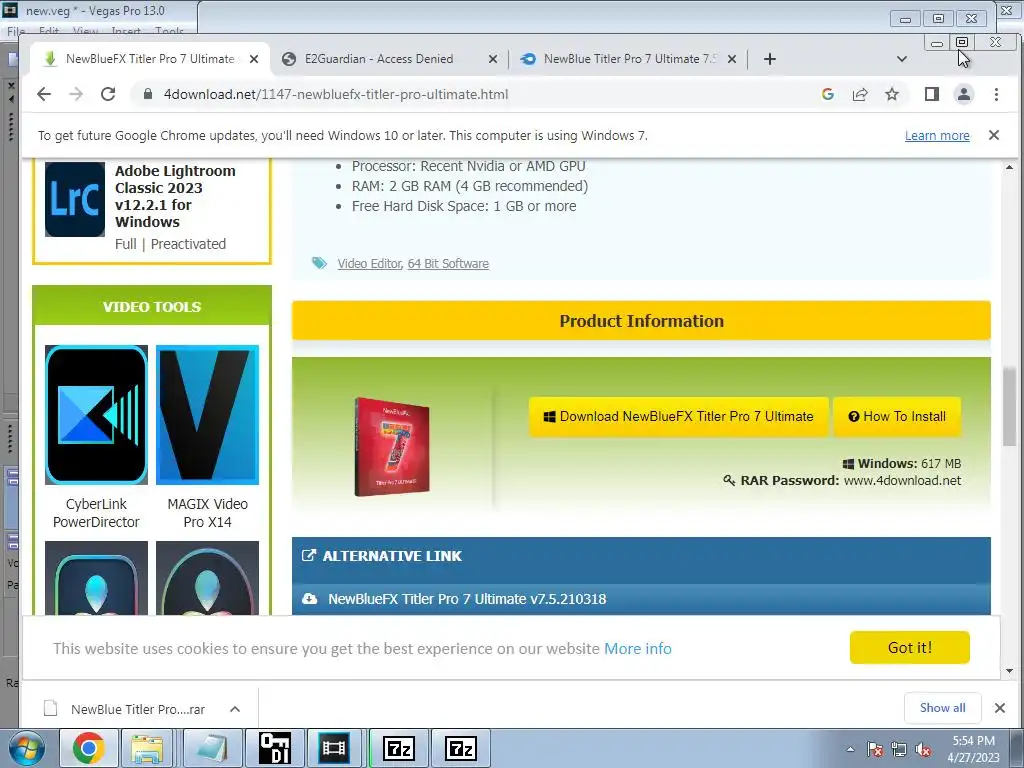
Task: Reload the 4download.net page
Action: coord(108,94)
